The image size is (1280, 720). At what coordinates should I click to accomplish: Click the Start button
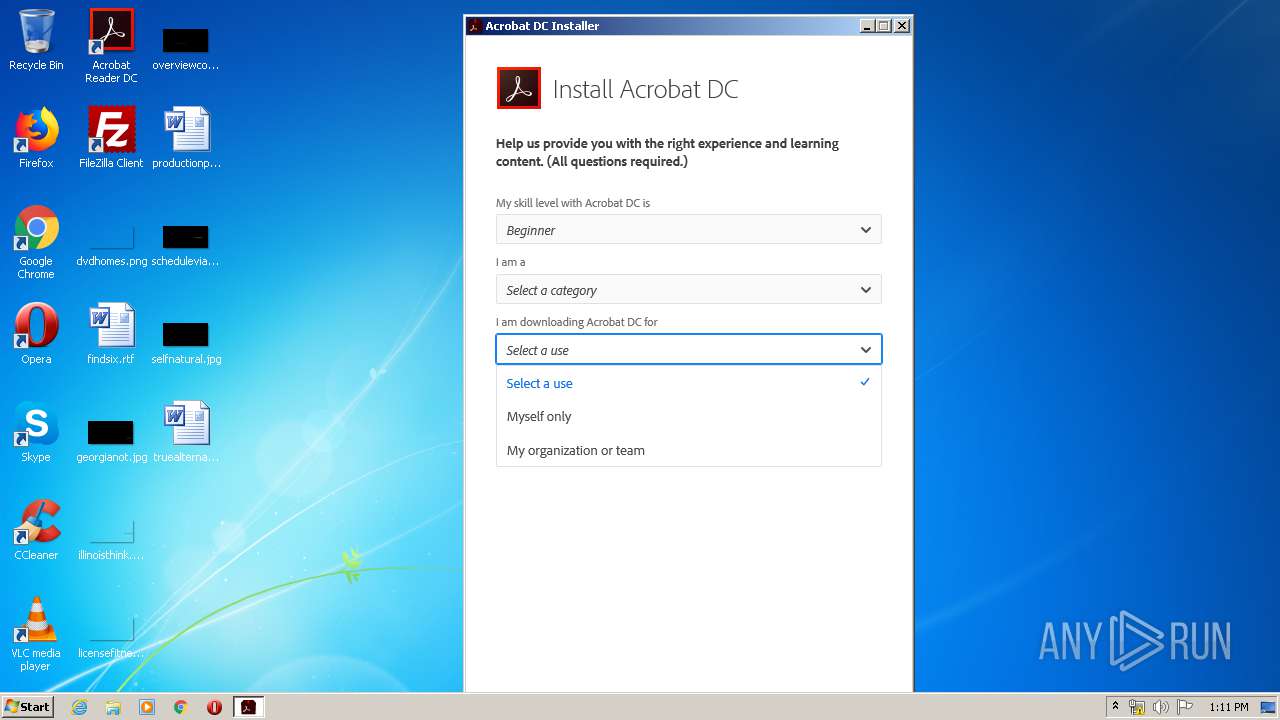point(27,707)
